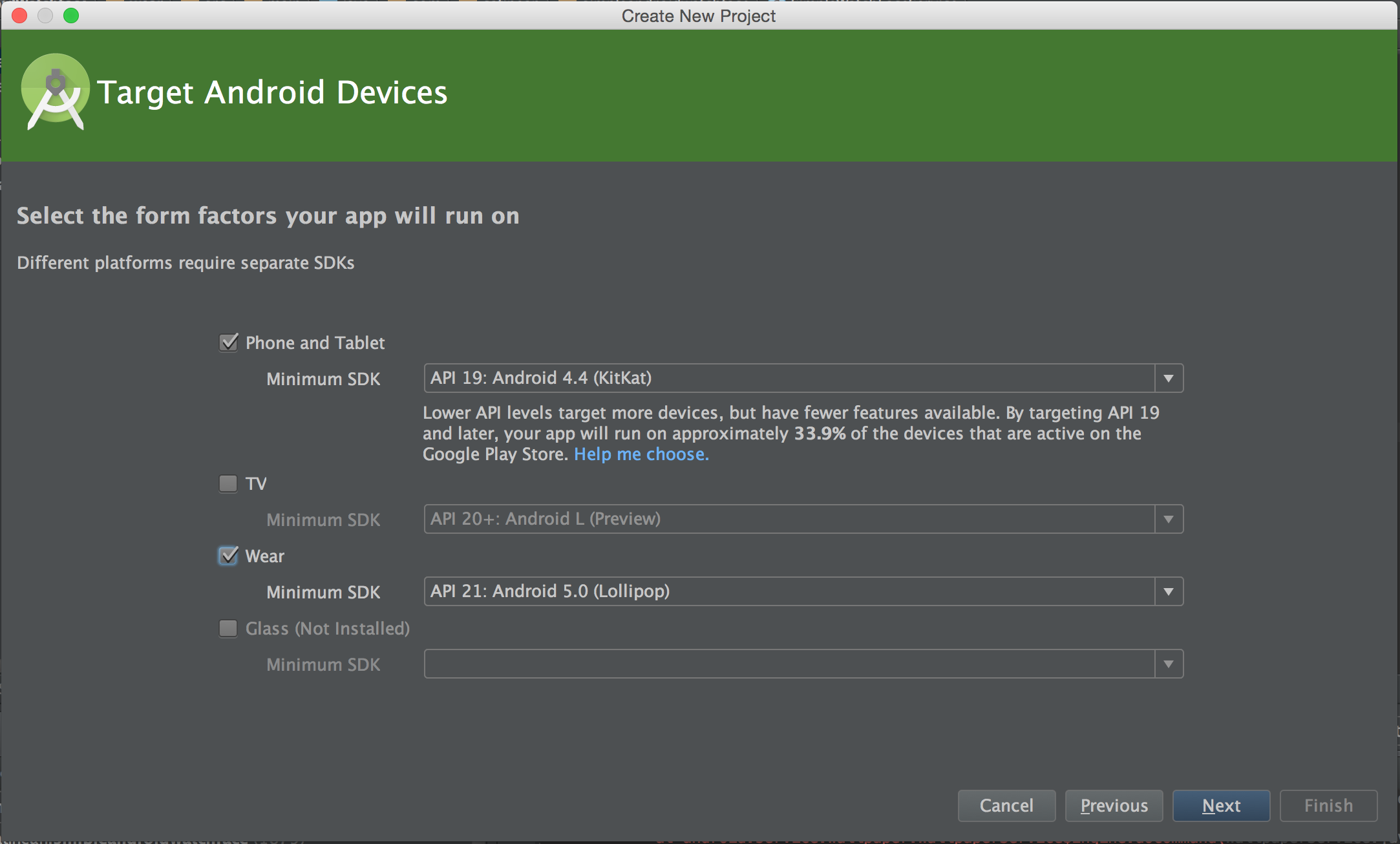Image resolution: width=1400 pixels, height=844 pixels.
Task: Close the Create New Project dialog
Action: 19,15
